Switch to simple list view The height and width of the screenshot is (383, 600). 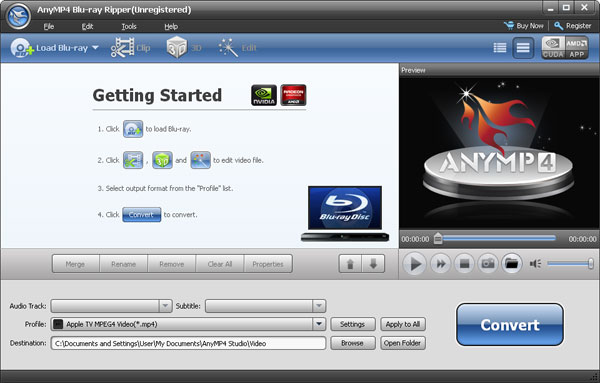pos(523,48)
